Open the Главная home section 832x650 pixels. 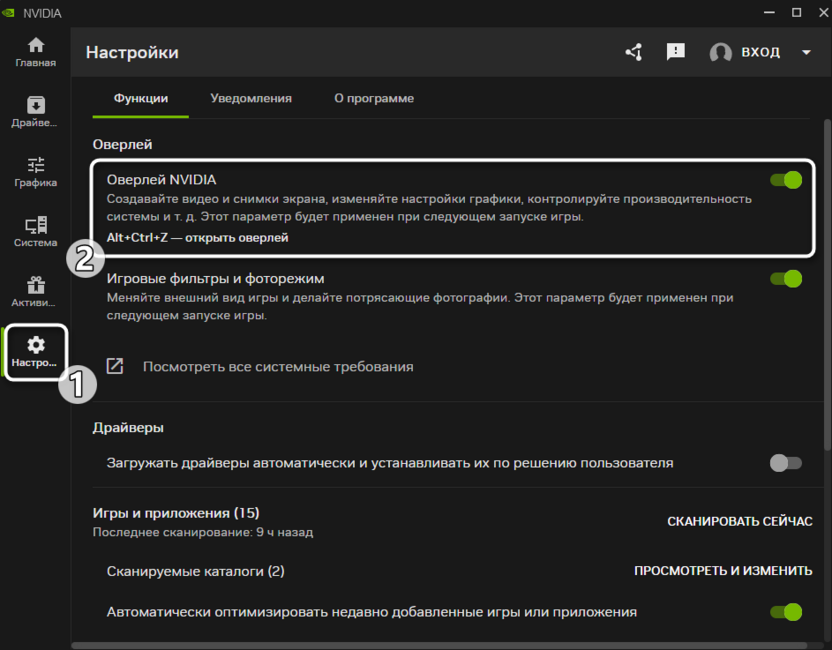[36, 53]
